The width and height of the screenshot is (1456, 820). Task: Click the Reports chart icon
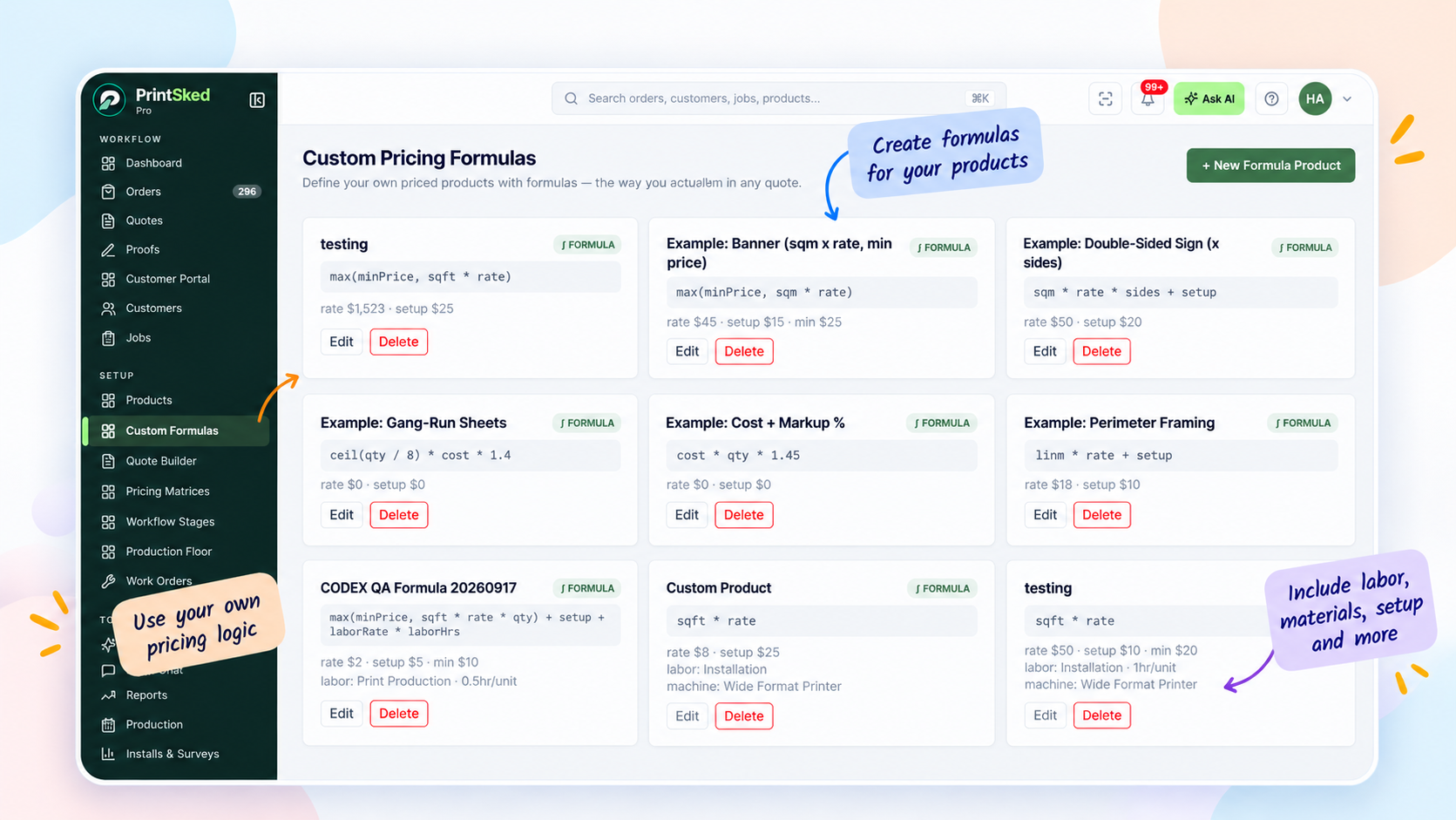(108, 695)
